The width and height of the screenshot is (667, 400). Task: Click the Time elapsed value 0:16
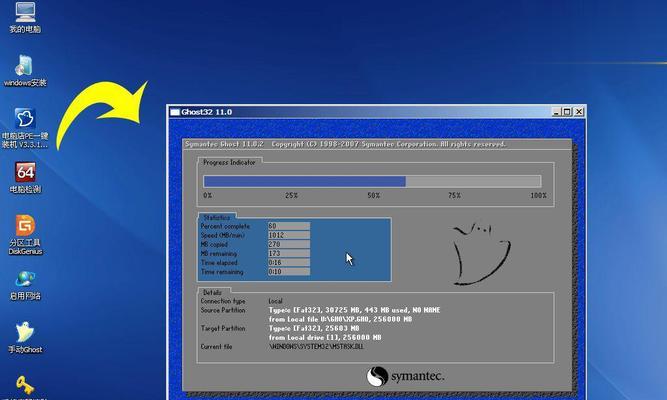click(289, 263)
